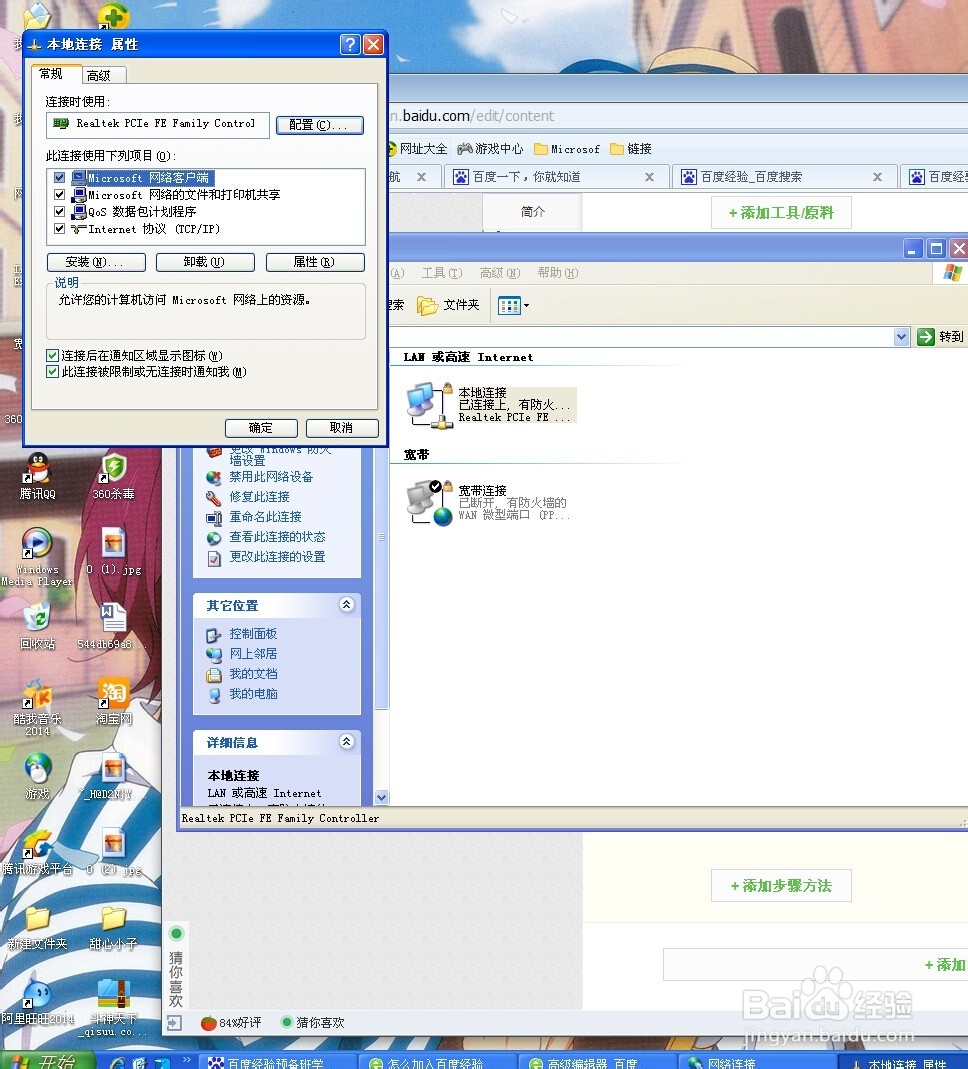
Task: Open 我的文档 from other places
Action: point(253,674)
